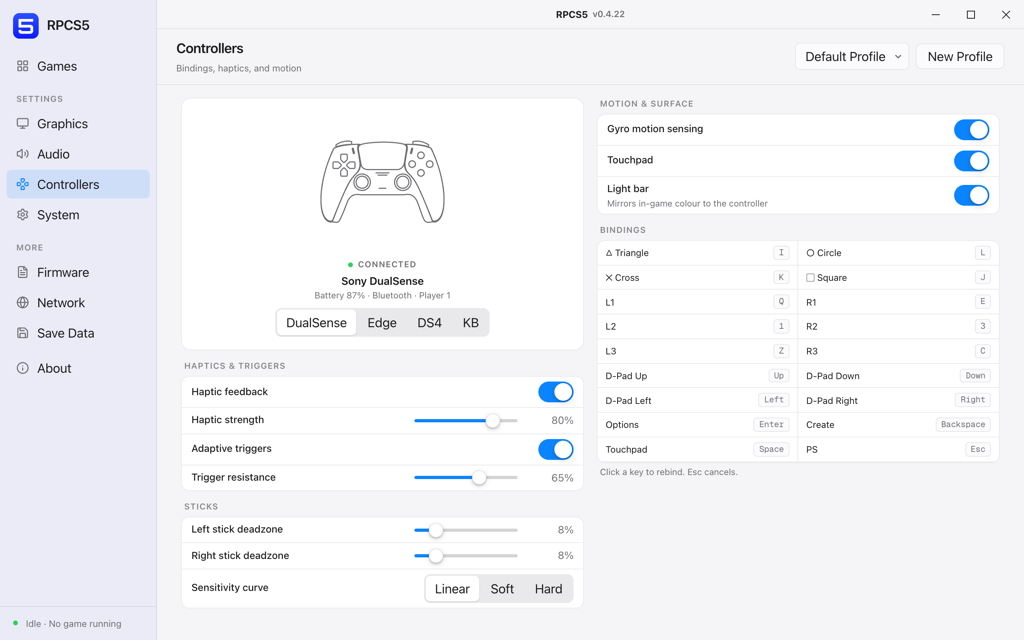Disable Haptic feedback
The image size is (1024, 640).
coord(556,392)
